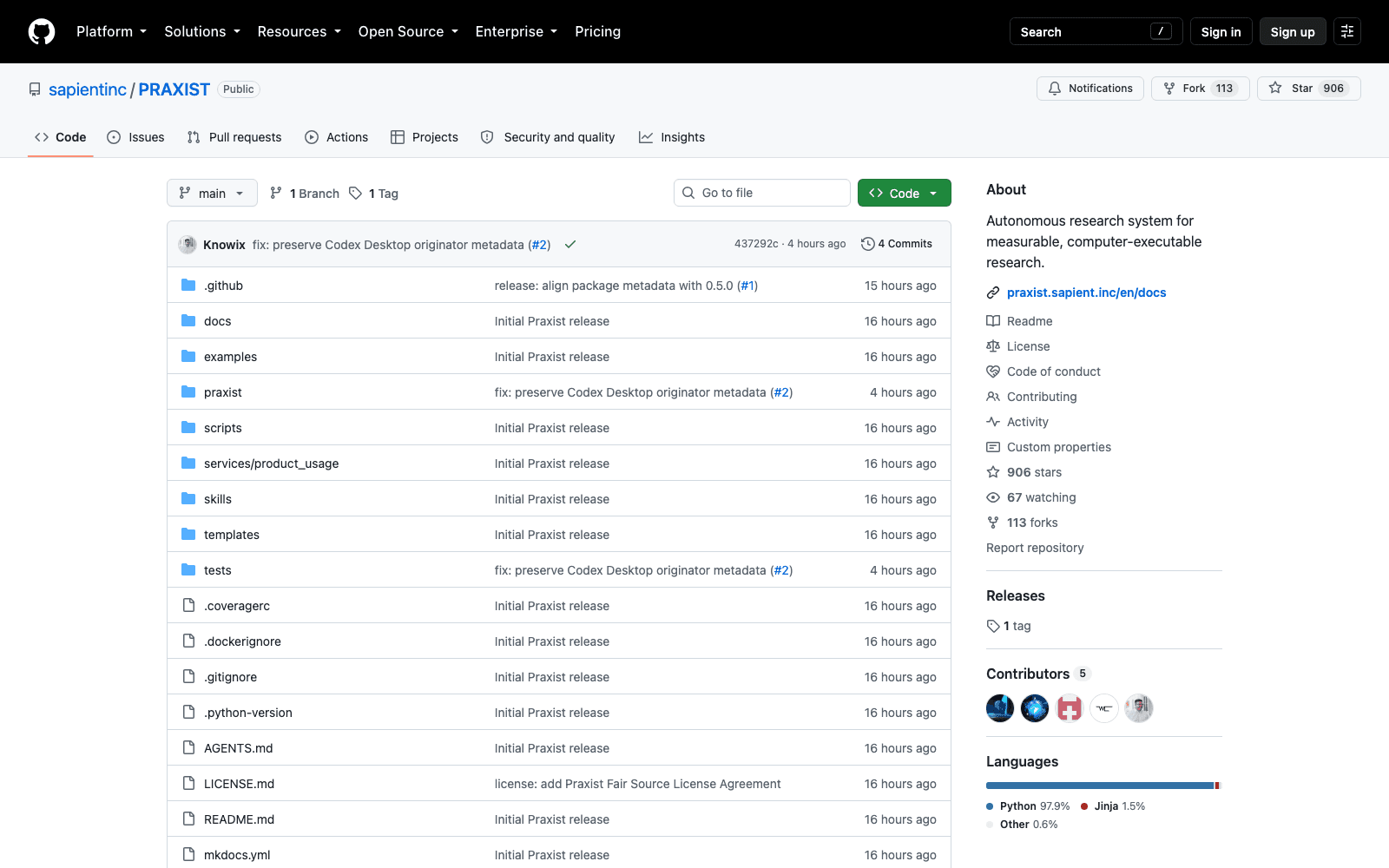Open the 1 Branch link
1389x868 pixels.
(x=305, y=194)
